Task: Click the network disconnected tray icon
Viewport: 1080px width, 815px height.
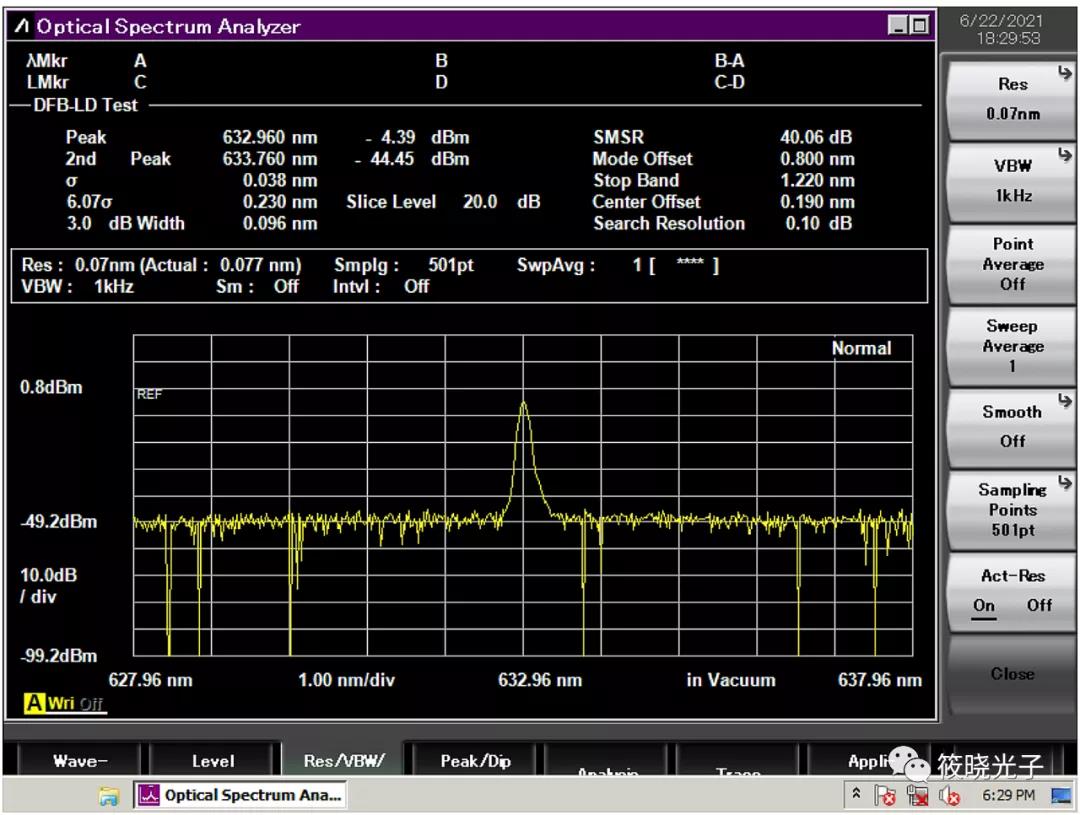Action: point(917,796)
